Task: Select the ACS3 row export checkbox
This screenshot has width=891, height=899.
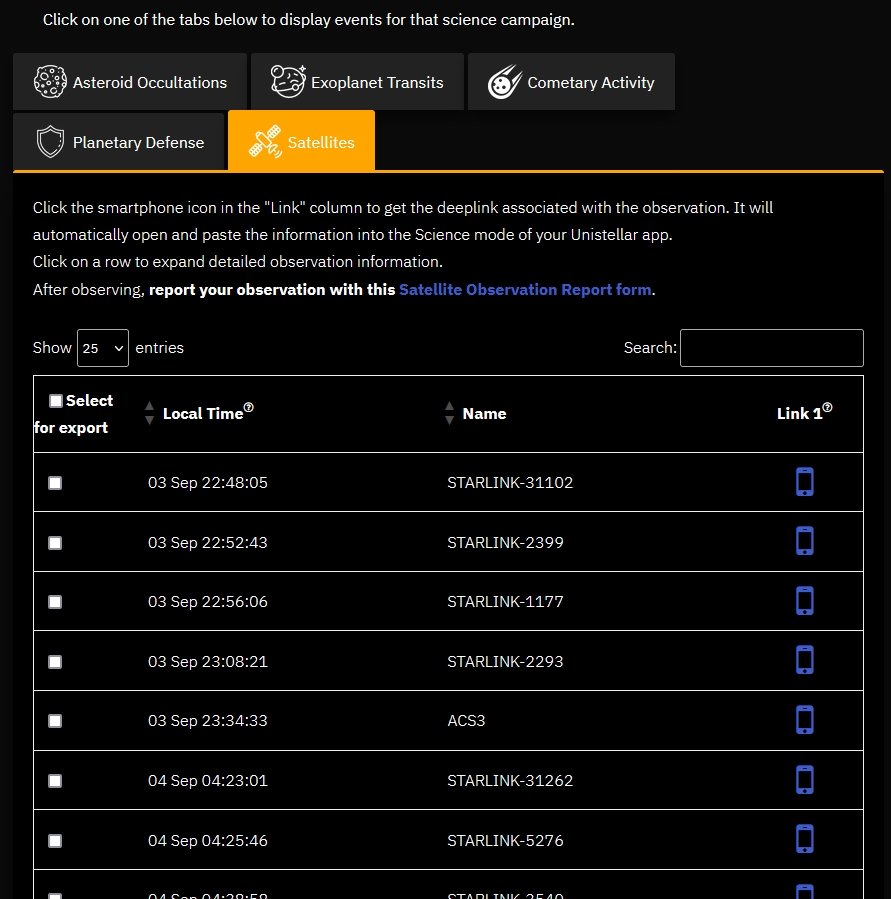Action: [55, 721]
